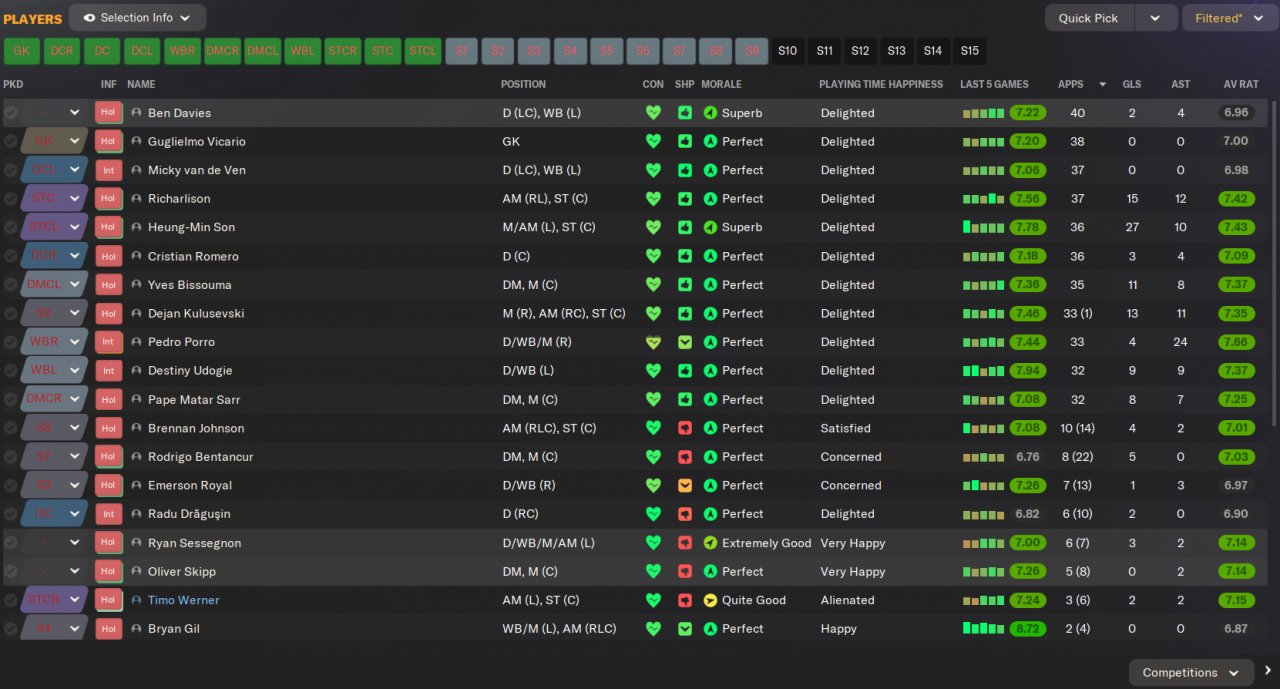
Task: Select the WBR position slot tab
Action: (x=182, y=51)
